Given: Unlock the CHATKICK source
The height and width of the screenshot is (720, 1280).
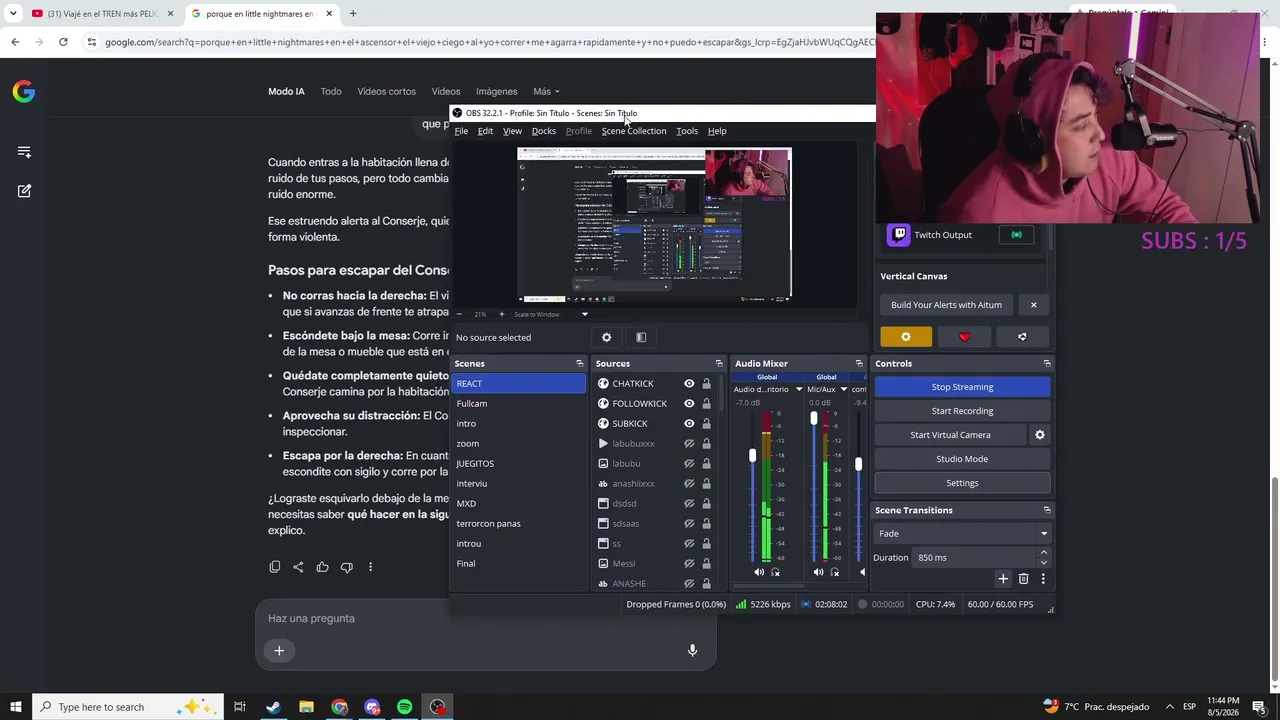Looking at the screenshot, I should [706, 384].
